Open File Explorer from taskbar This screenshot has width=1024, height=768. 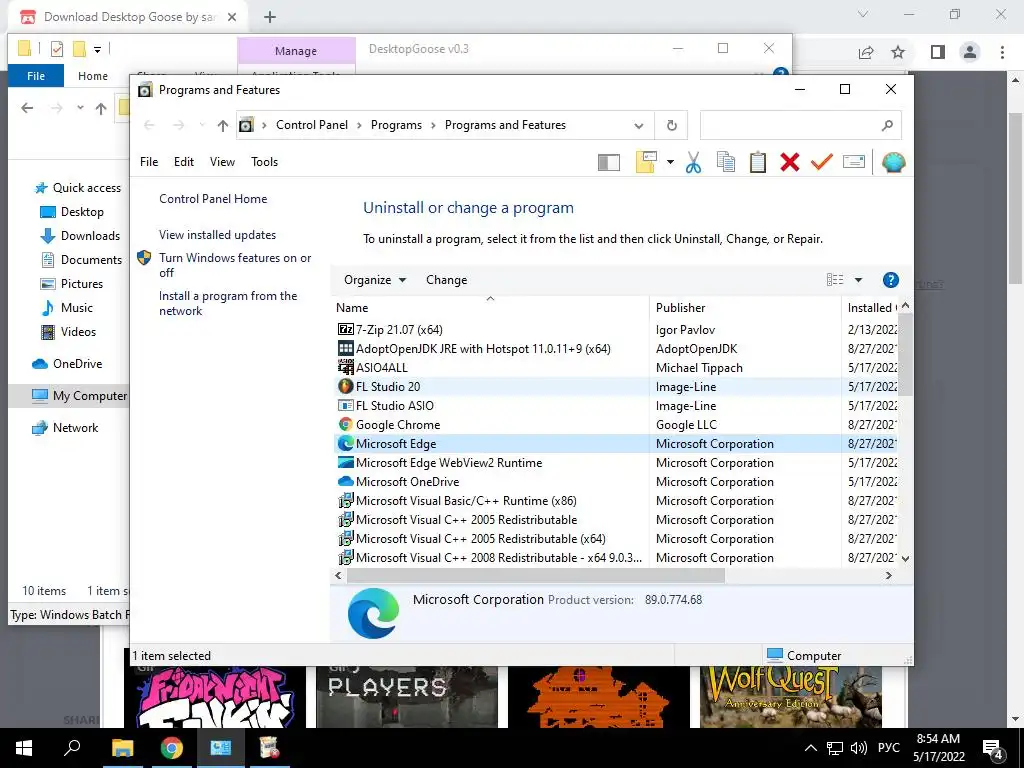122,748
